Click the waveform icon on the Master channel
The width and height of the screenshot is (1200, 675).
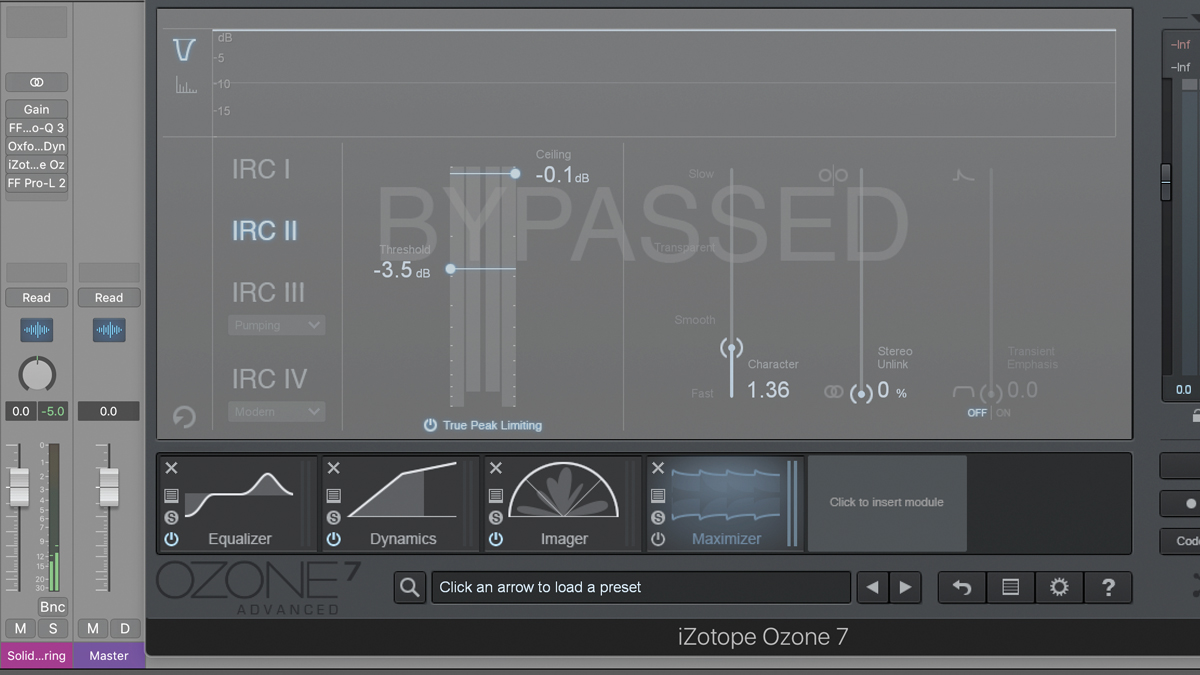point(109,329)
